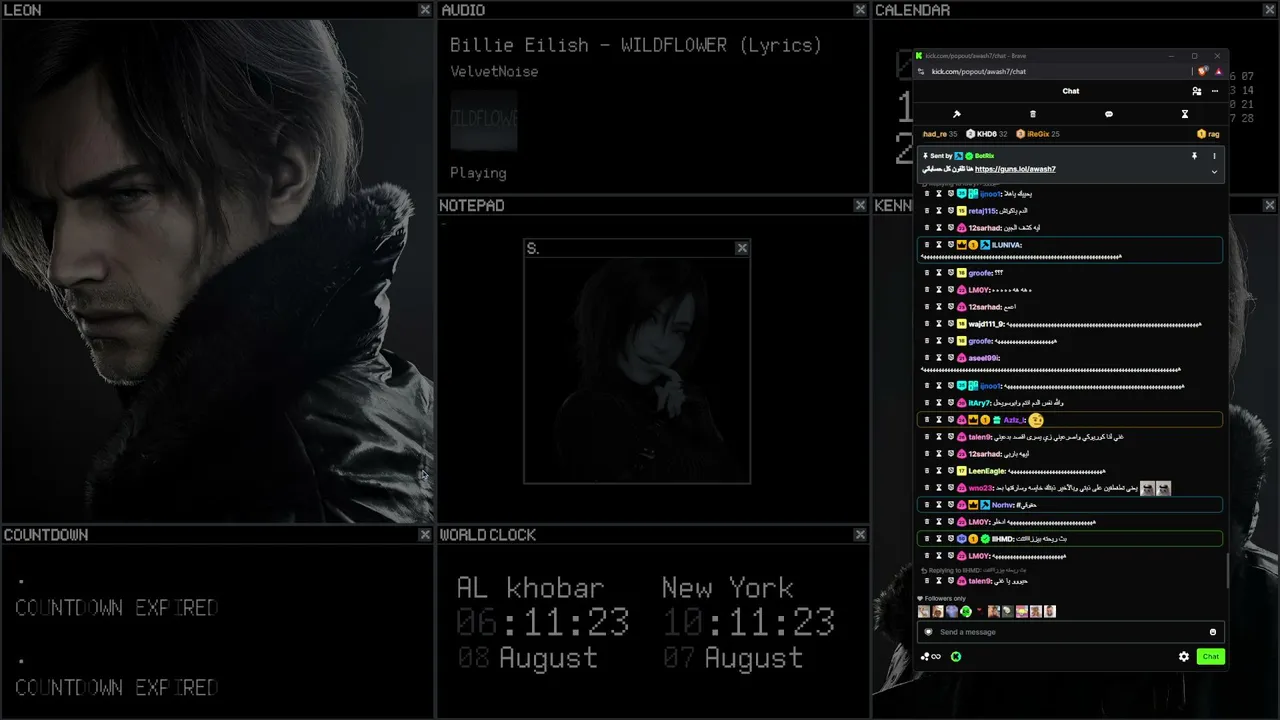This screenshot has width=1280, height=720.
Task: Delete aseel99i's message with trash icon
Action: [x=927, y=358]
